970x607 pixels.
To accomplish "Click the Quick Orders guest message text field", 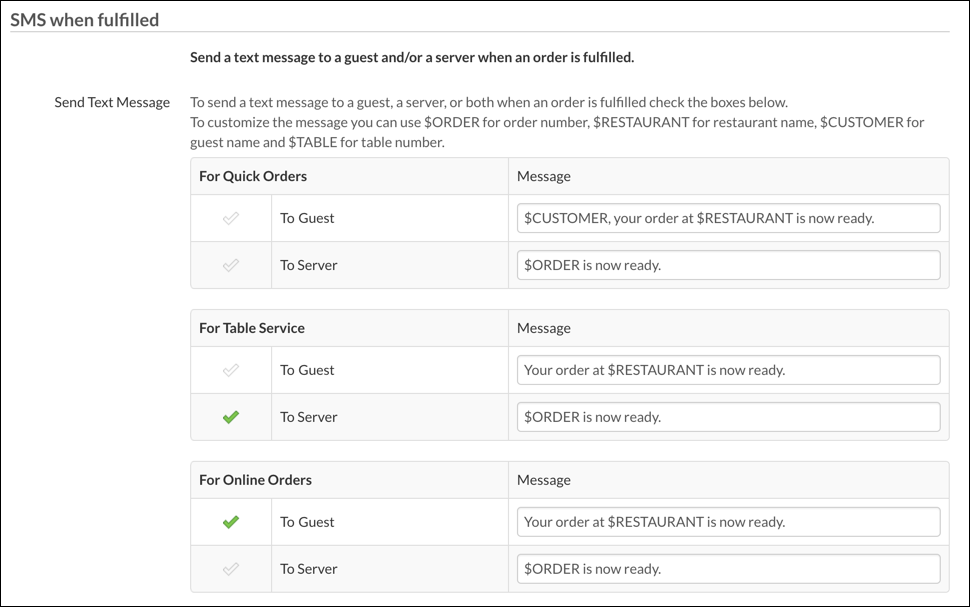I will coord(727,217).
